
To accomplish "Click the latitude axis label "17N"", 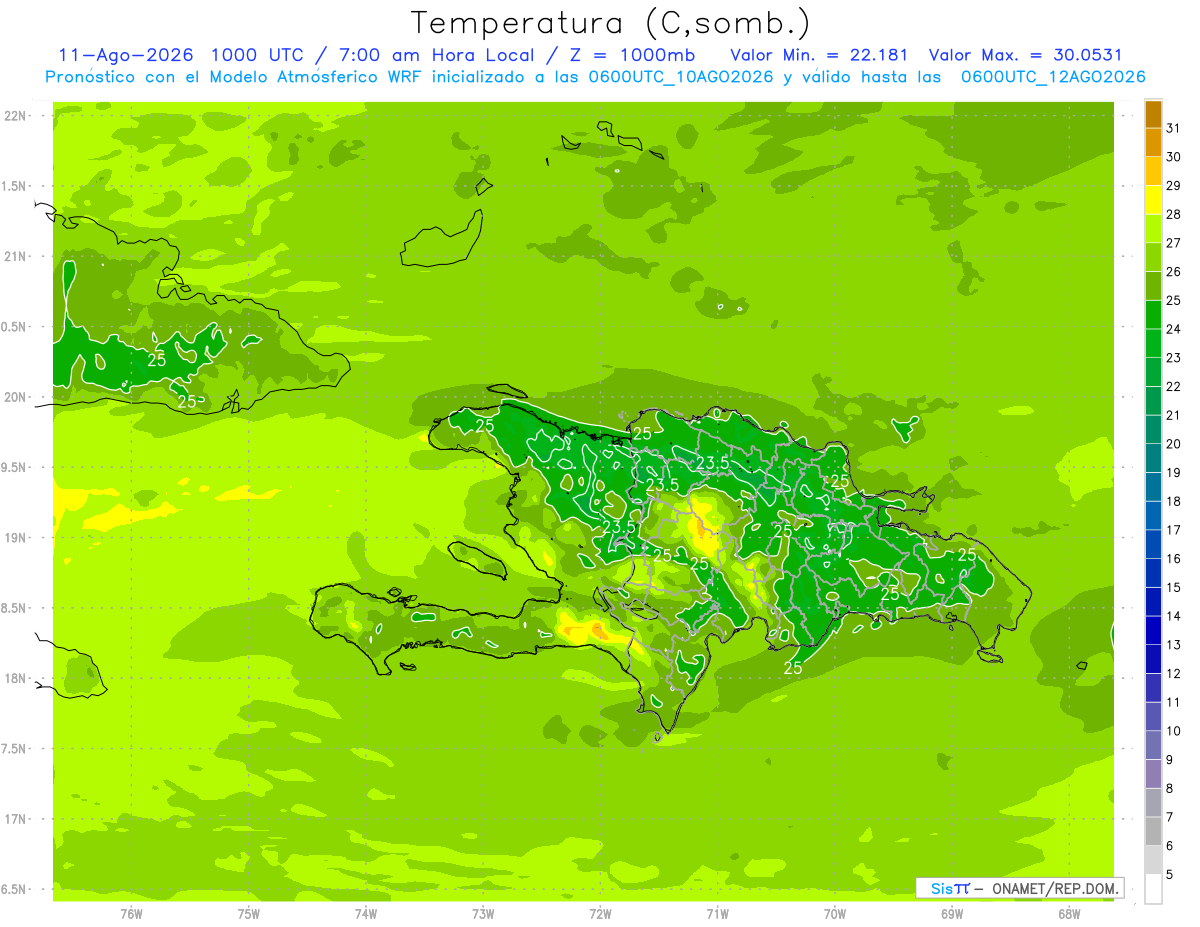I will [14, 820].
